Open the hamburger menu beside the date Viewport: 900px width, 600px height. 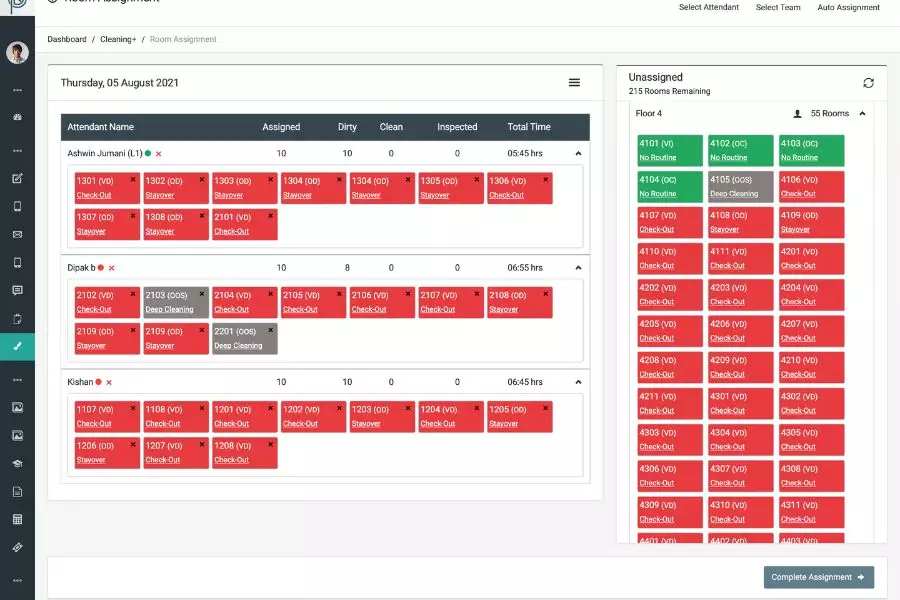click(x=574, y=83)
